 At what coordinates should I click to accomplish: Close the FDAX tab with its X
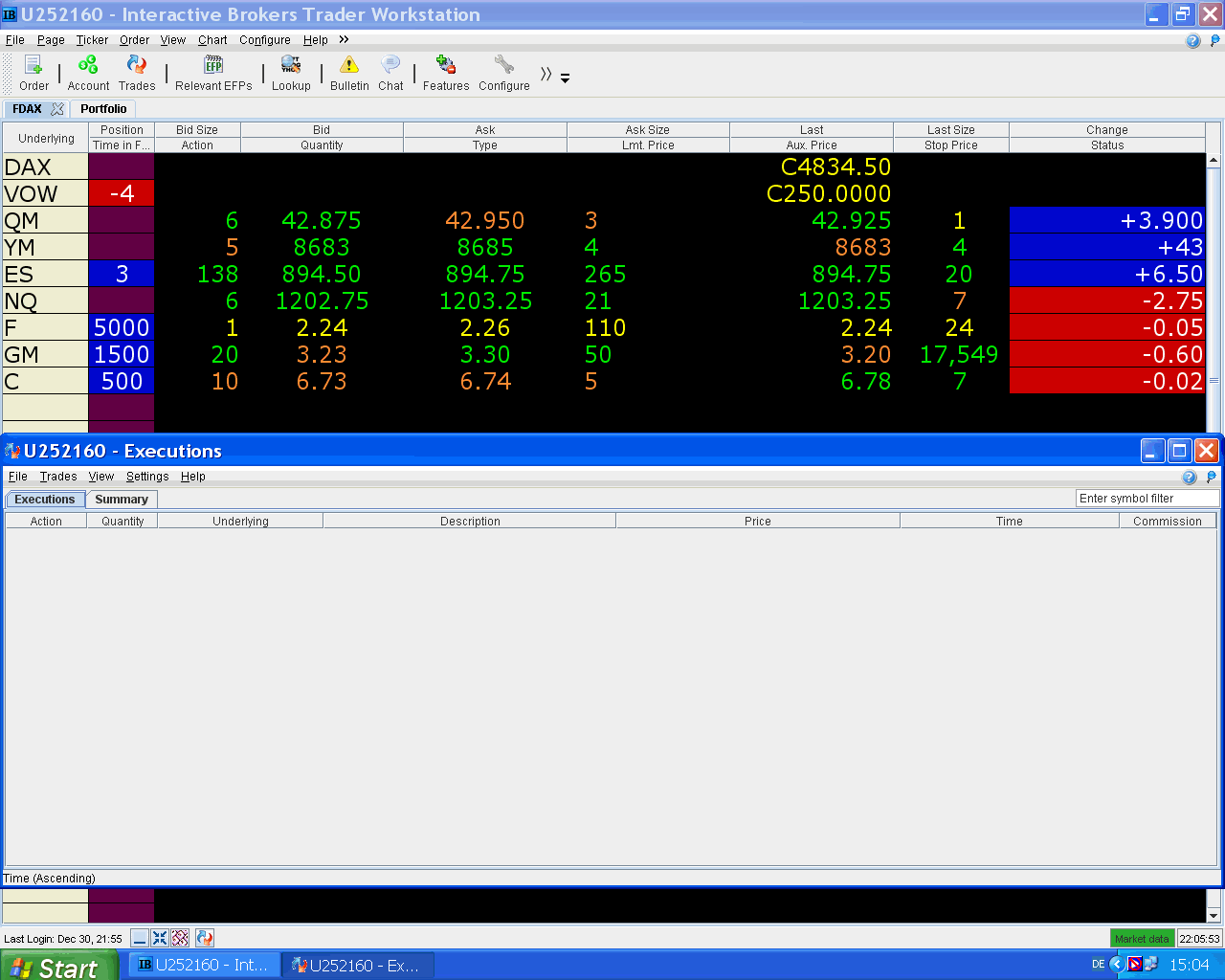pyautogui.click(x=57, y=109)
